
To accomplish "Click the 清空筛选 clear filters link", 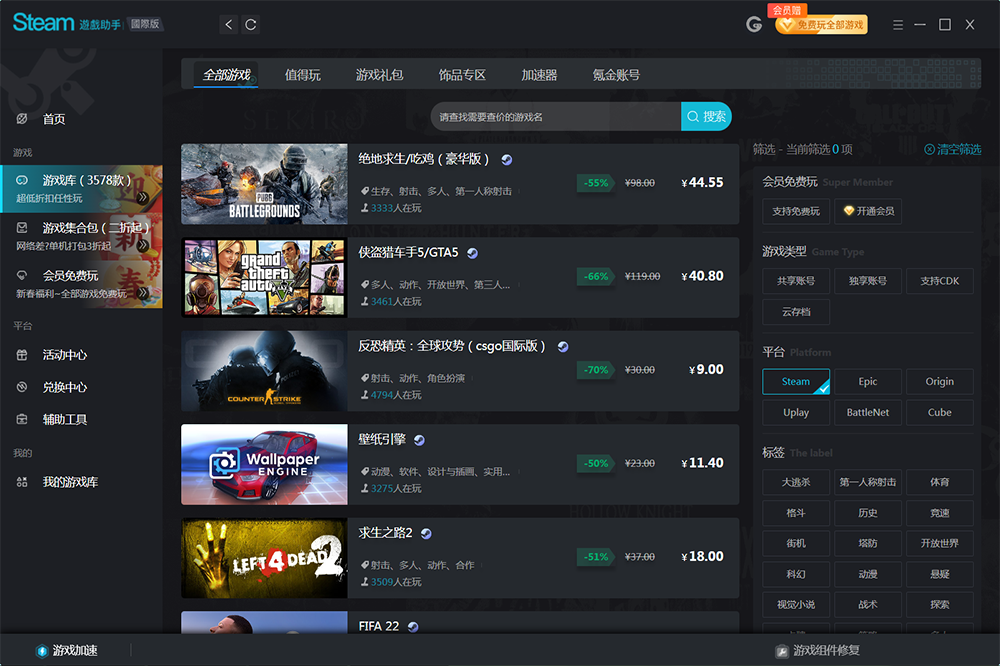I will (x=955, y=150).
